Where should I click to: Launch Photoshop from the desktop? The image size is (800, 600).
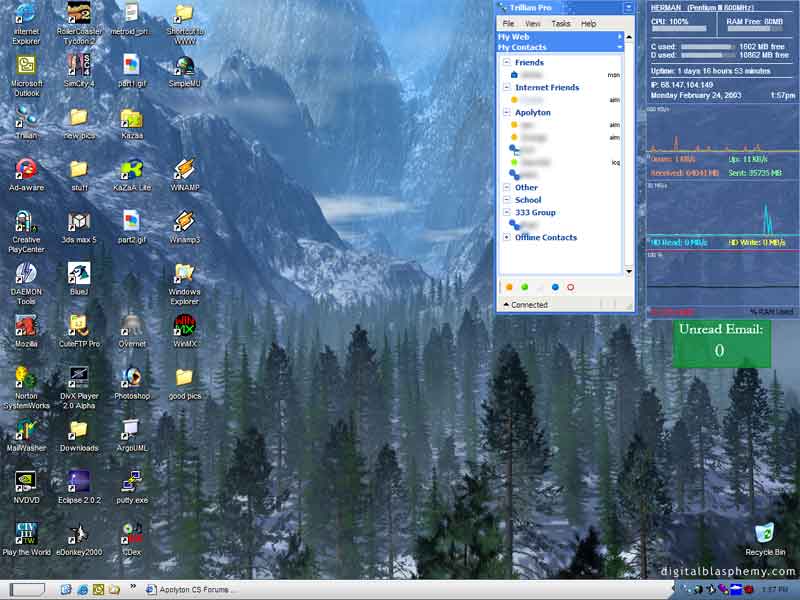point(131,378)
